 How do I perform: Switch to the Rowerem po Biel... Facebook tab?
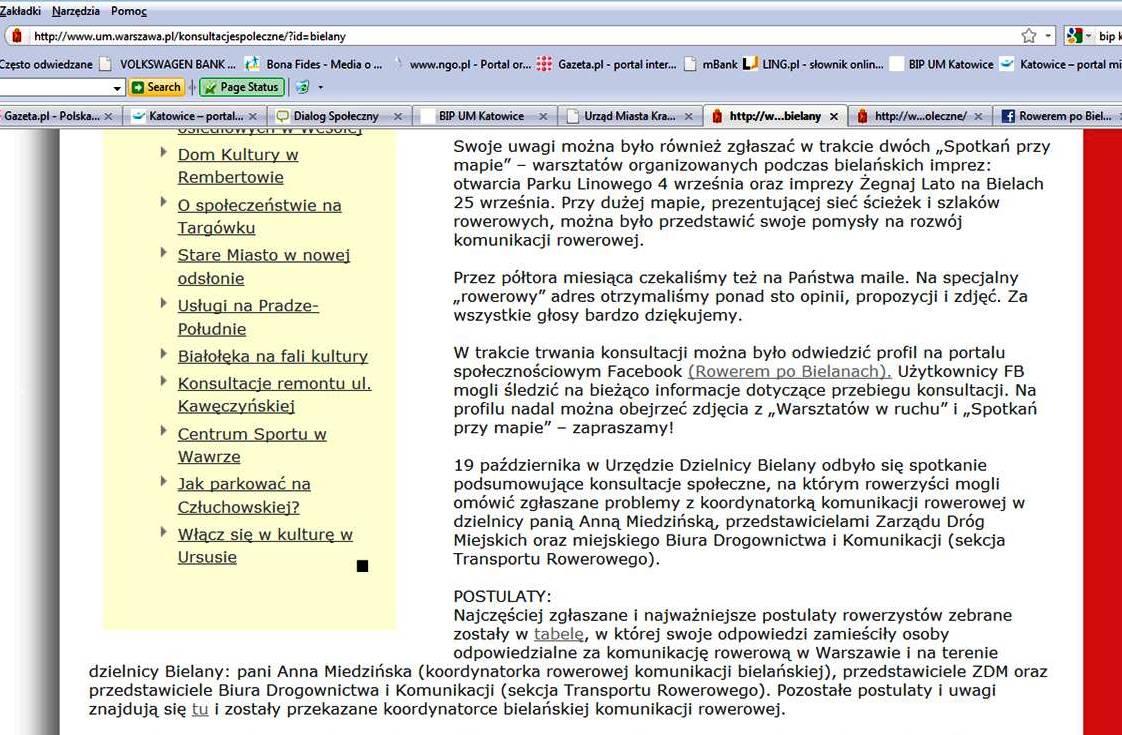[x=1059, y=116]
